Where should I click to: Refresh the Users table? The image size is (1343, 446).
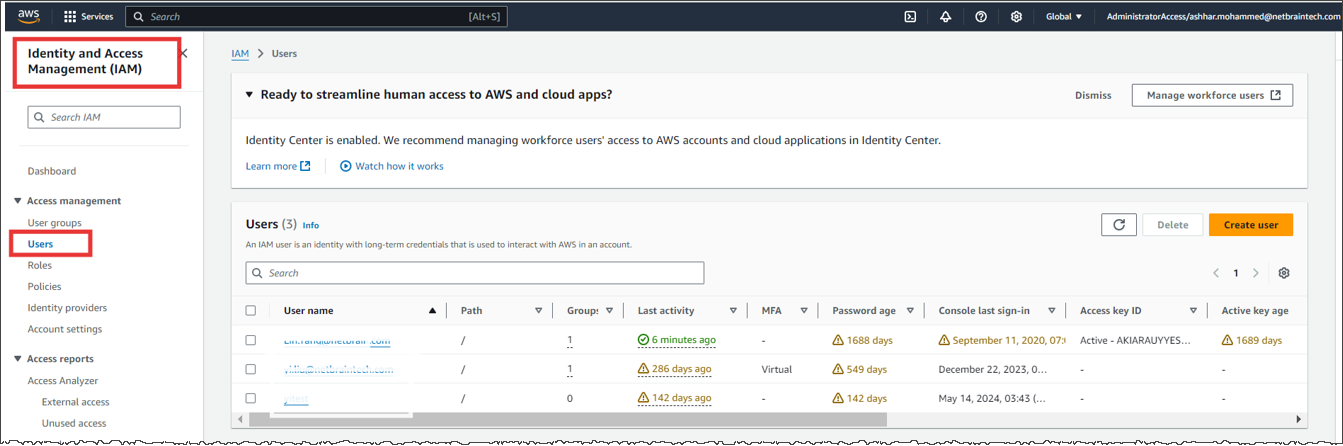(x=1119, y=225)
